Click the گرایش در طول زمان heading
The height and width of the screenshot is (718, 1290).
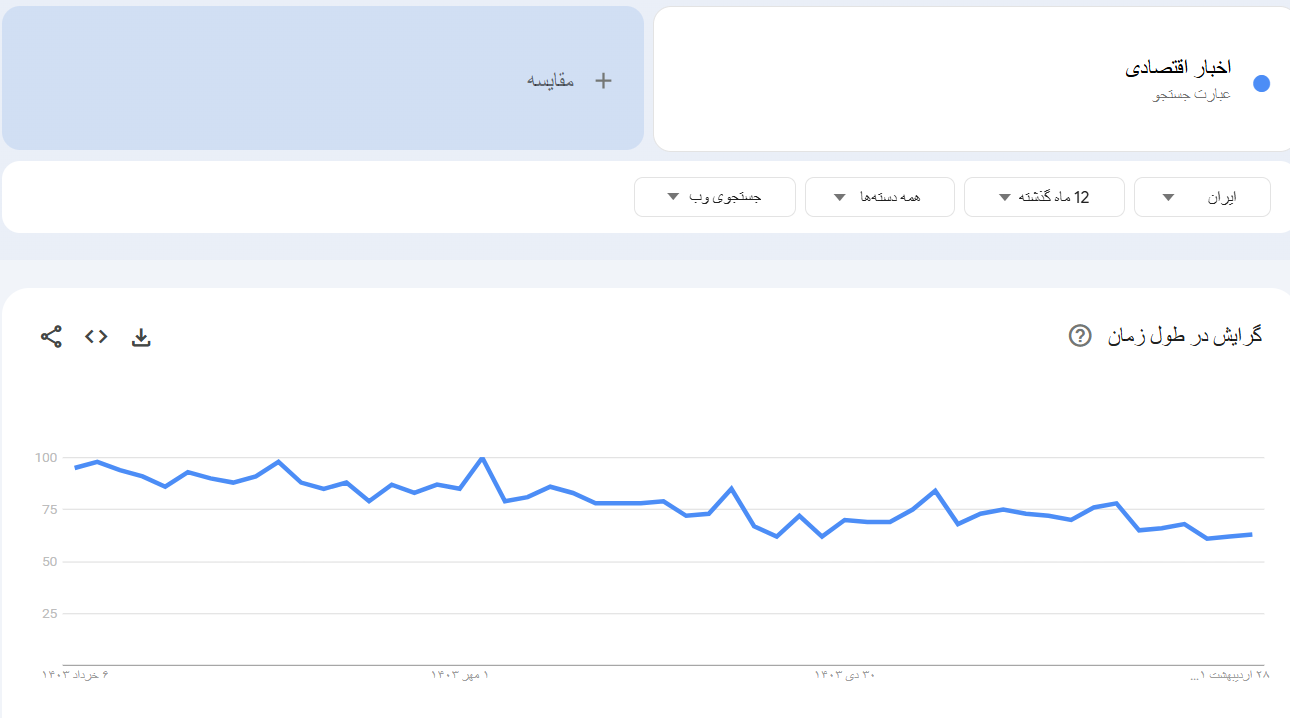(1185, 336)
